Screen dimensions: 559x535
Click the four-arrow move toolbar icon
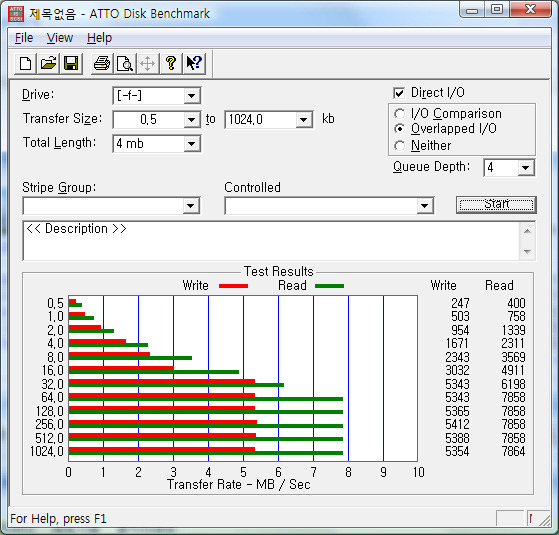(148, 64)
